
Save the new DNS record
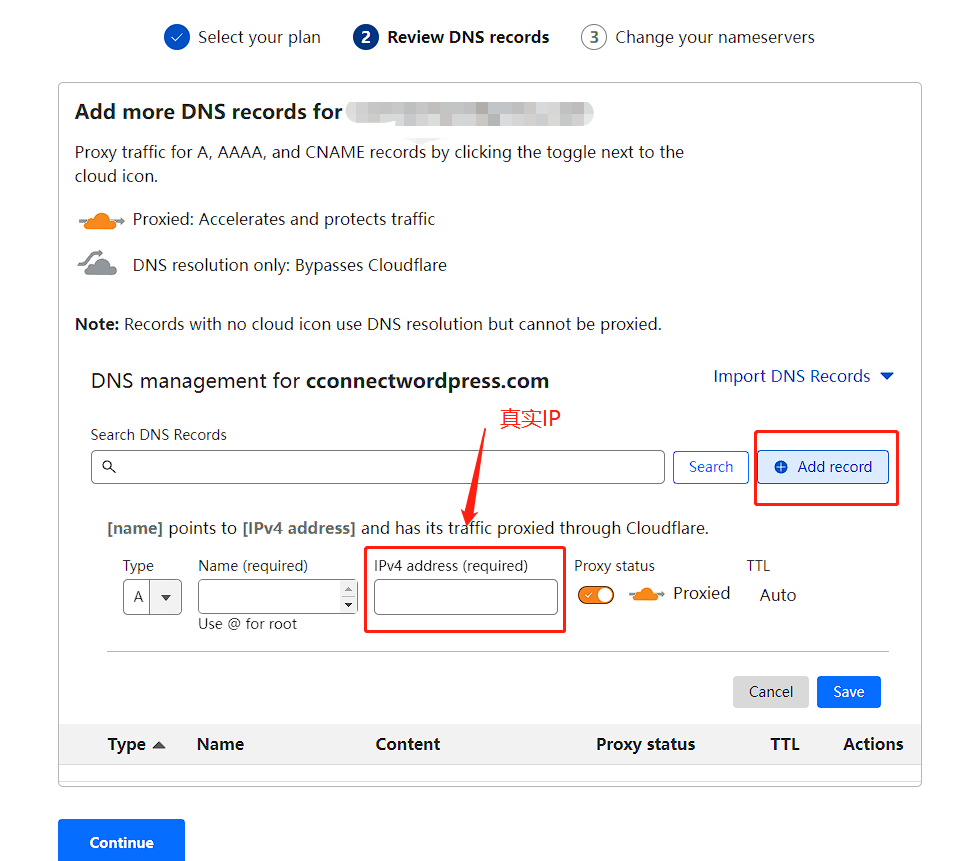[849, 692]
